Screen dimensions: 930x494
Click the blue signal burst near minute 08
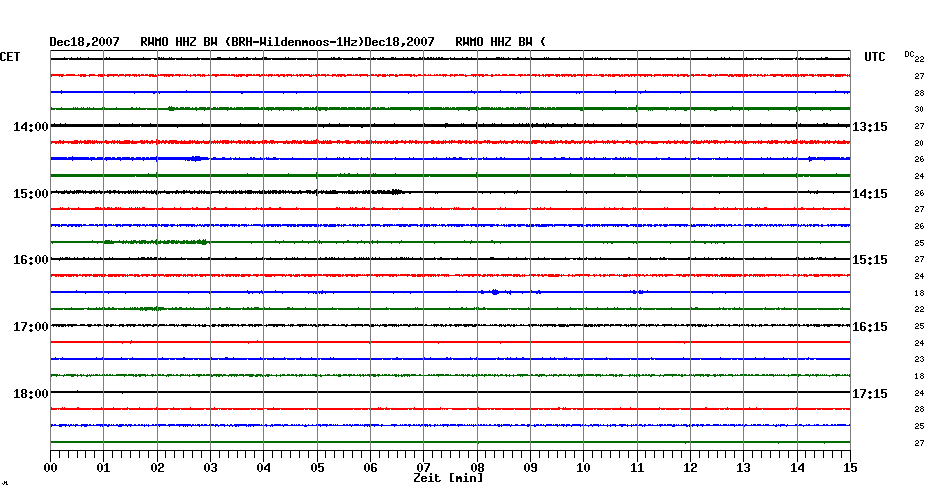click(494, 292)
